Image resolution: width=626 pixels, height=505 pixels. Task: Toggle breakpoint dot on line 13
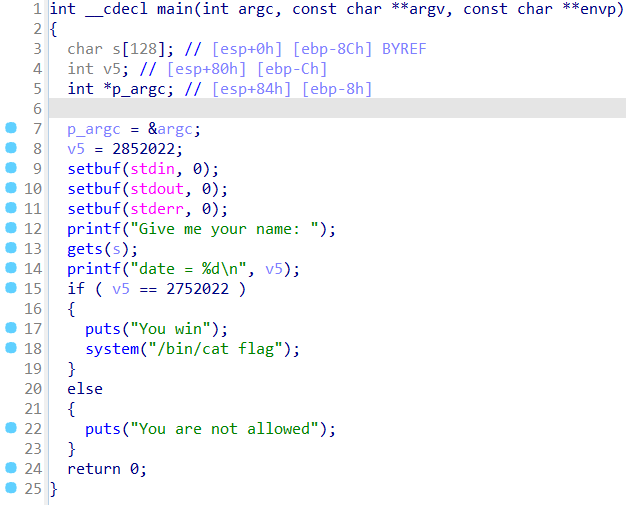tap(11, 248)
